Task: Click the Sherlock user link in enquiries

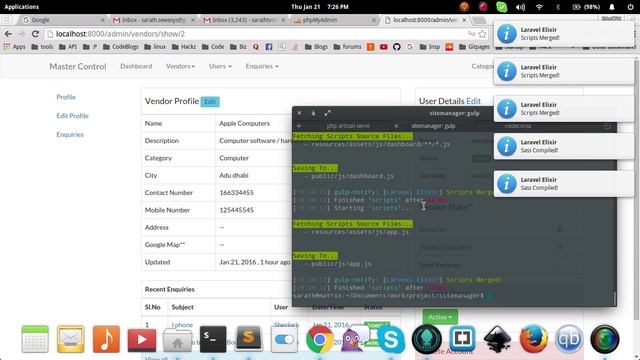Action: [x=287, y=324]
